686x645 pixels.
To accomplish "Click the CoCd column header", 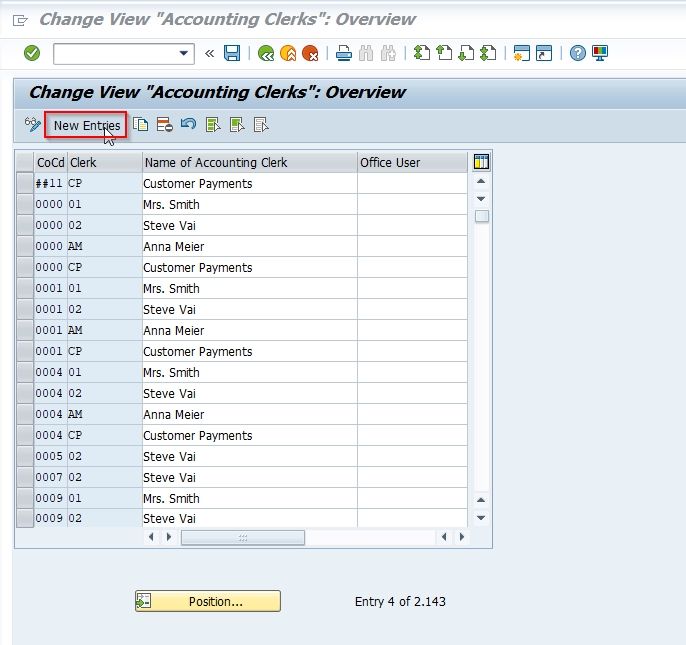I will tap(50, 162).
